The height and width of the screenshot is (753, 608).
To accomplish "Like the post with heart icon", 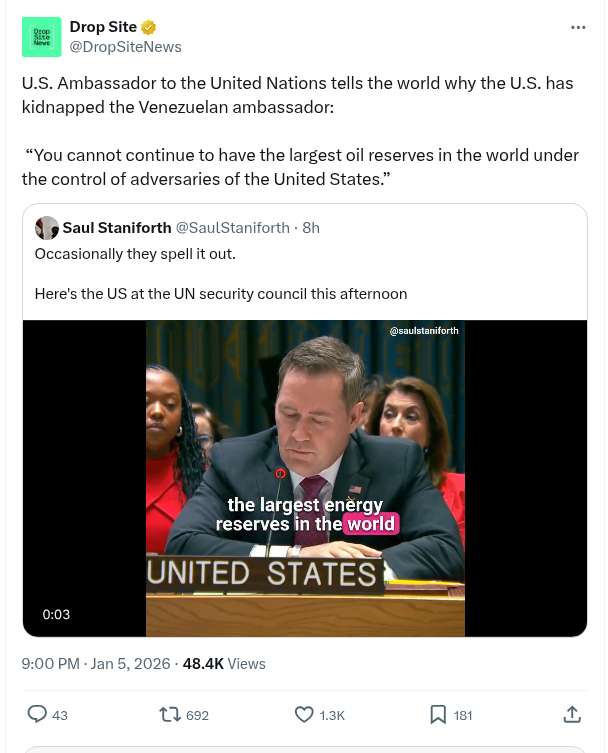I will click(304, 714).
